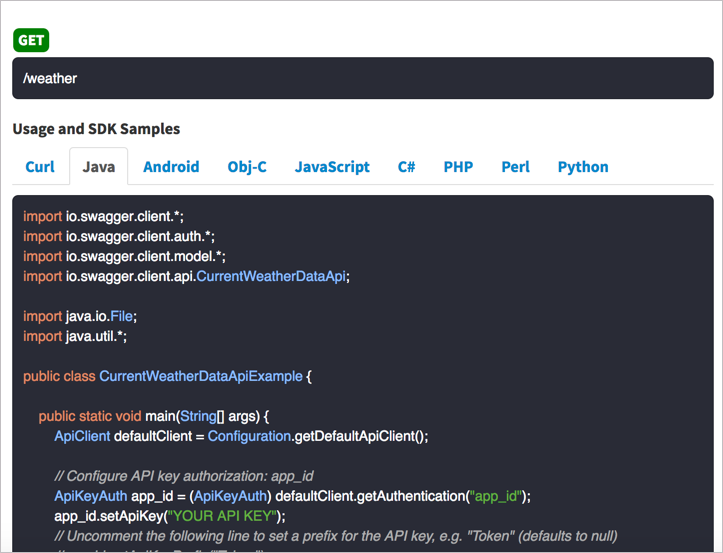Click the Configure API key authorization comment
This screenshot has height=553, width=723.
[192, 476]
